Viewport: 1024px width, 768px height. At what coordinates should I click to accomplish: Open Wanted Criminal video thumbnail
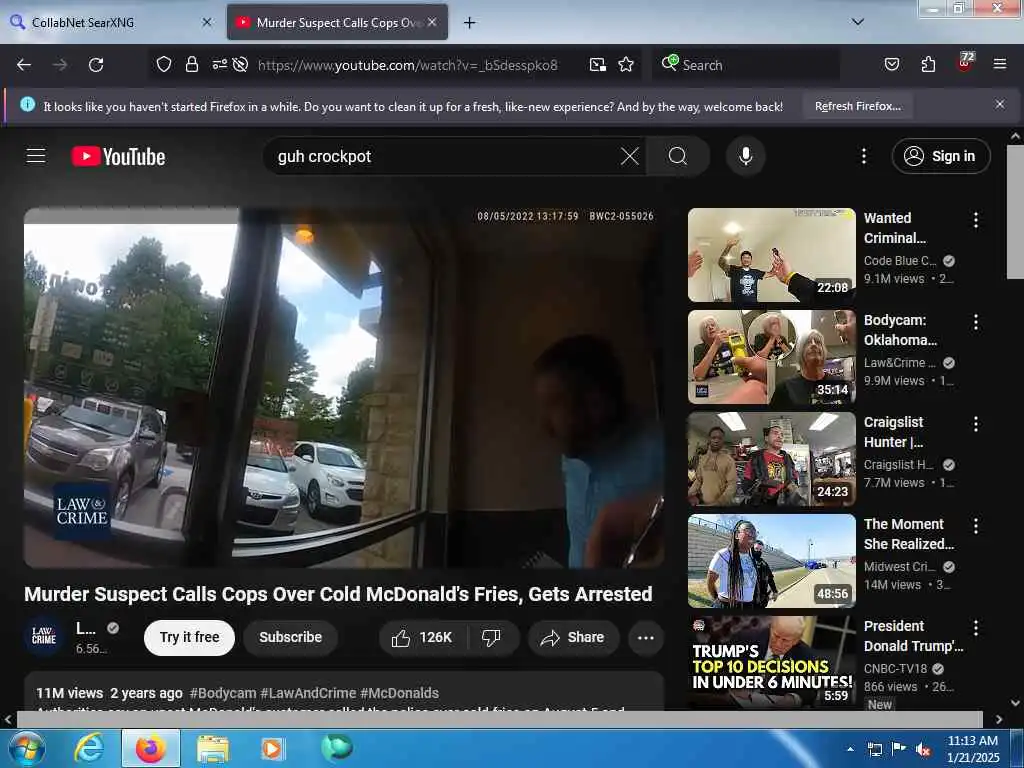click(x=771, y=255)
